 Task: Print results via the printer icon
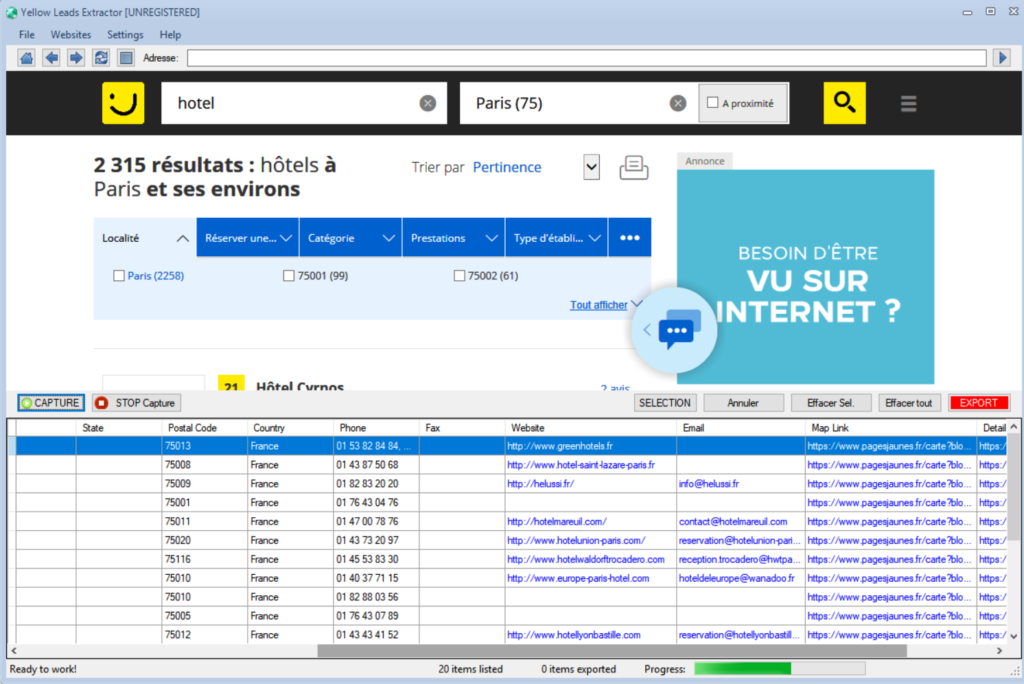tap(633, 167)
